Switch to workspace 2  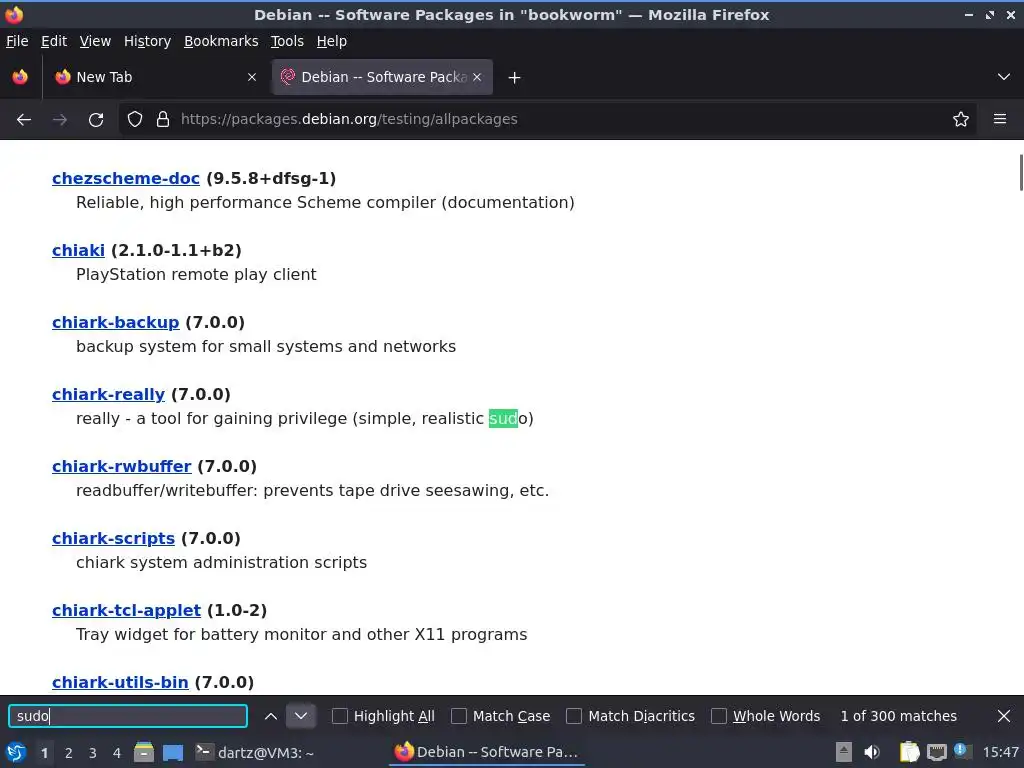69,753
